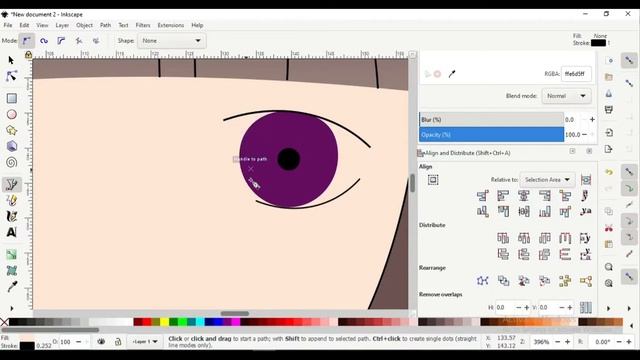Toggle treat selection as group
The image size is (640, 360).
[586, 180]
